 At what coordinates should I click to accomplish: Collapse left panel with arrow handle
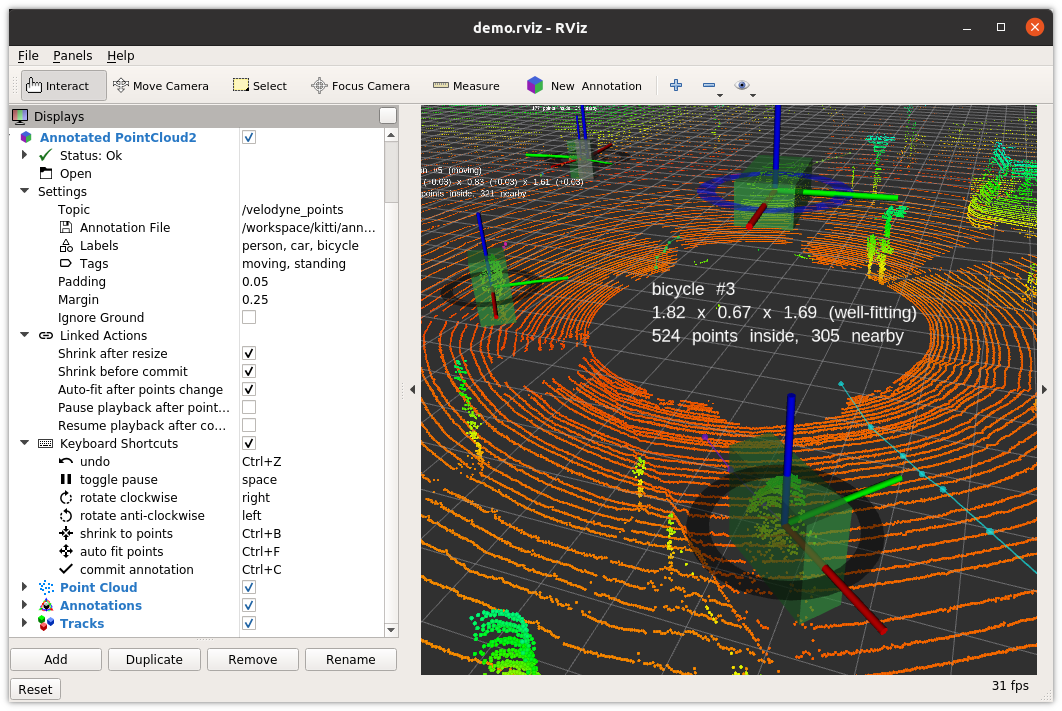point(412,389)
